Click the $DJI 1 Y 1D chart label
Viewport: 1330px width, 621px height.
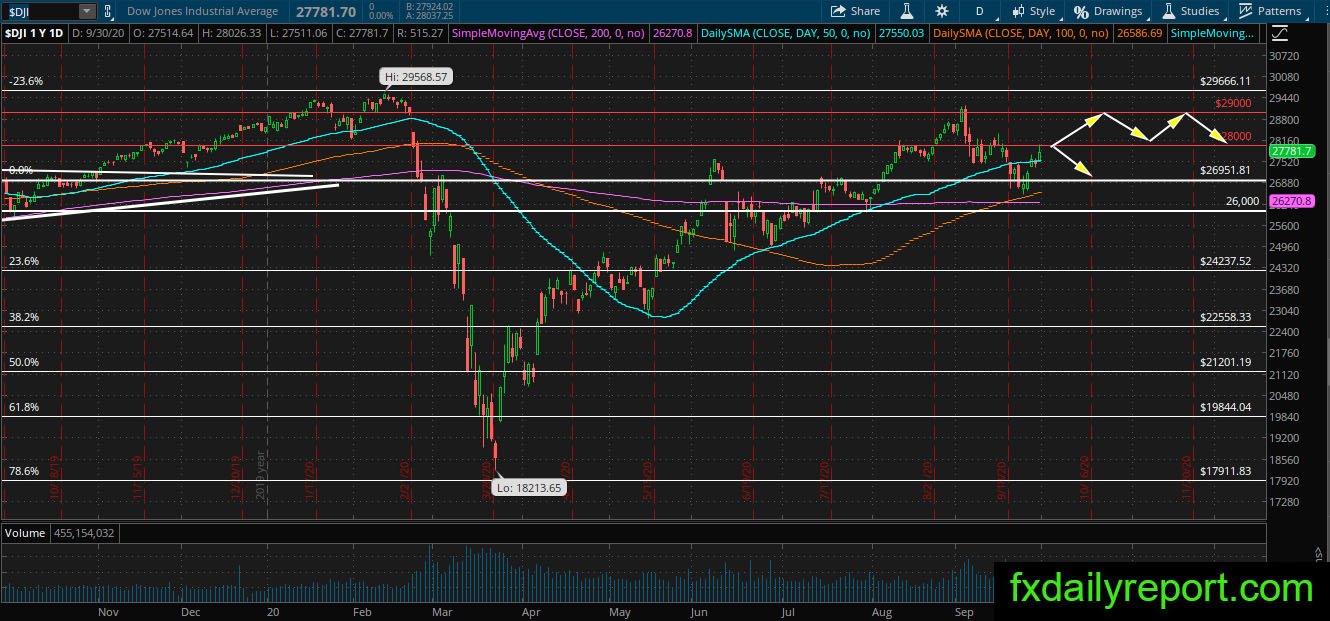[34, 34]
